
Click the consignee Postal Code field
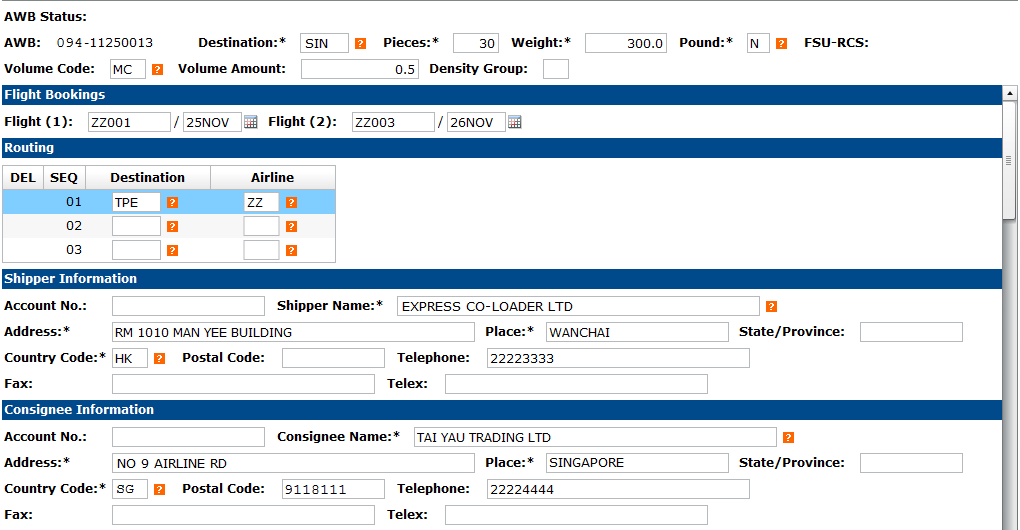pos(333,489)
